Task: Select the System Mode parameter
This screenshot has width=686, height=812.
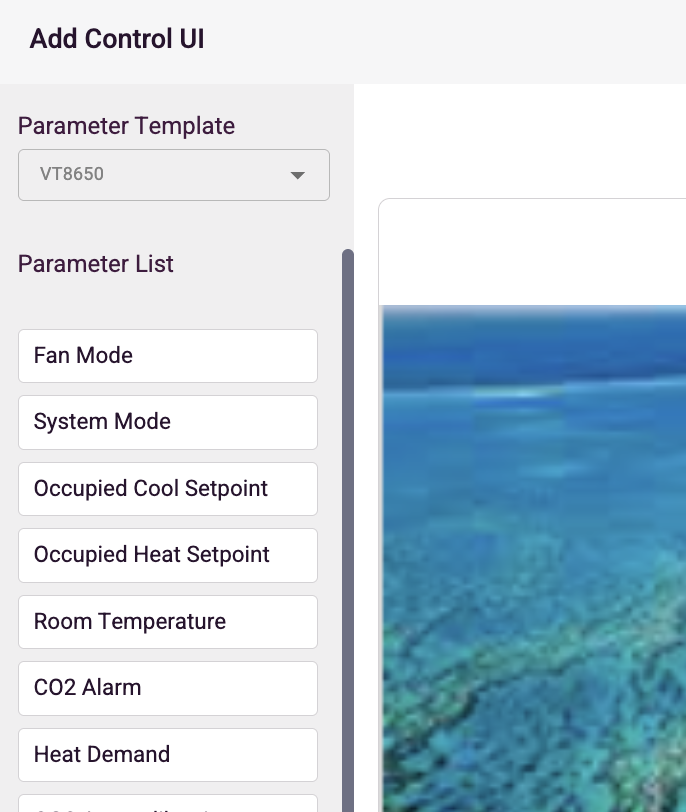Action: tap(168, 422)
